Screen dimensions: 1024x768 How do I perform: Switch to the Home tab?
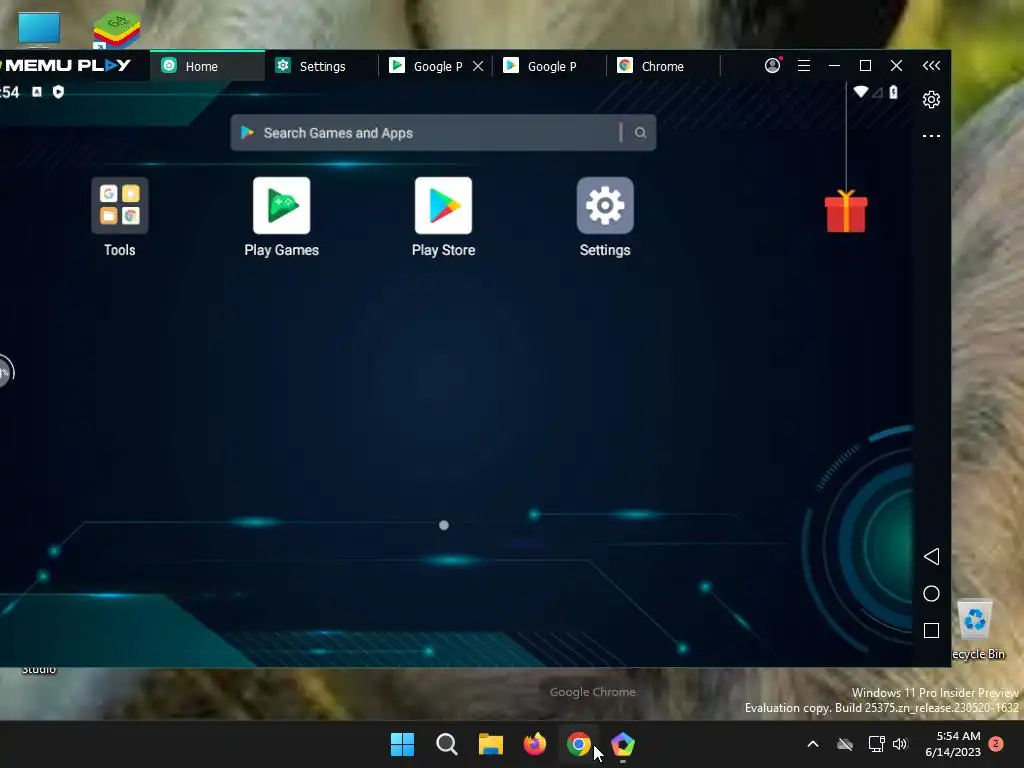pos(207,66)
